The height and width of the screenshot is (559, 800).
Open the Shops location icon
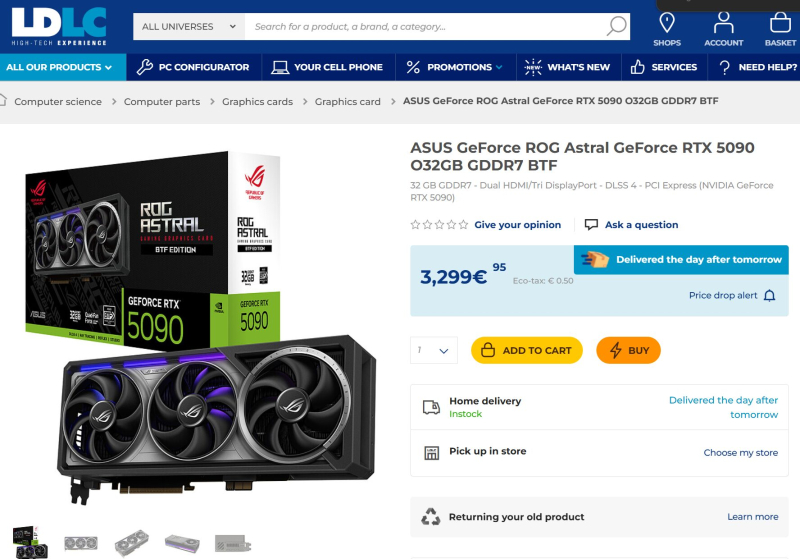click(x=667, y=24)
